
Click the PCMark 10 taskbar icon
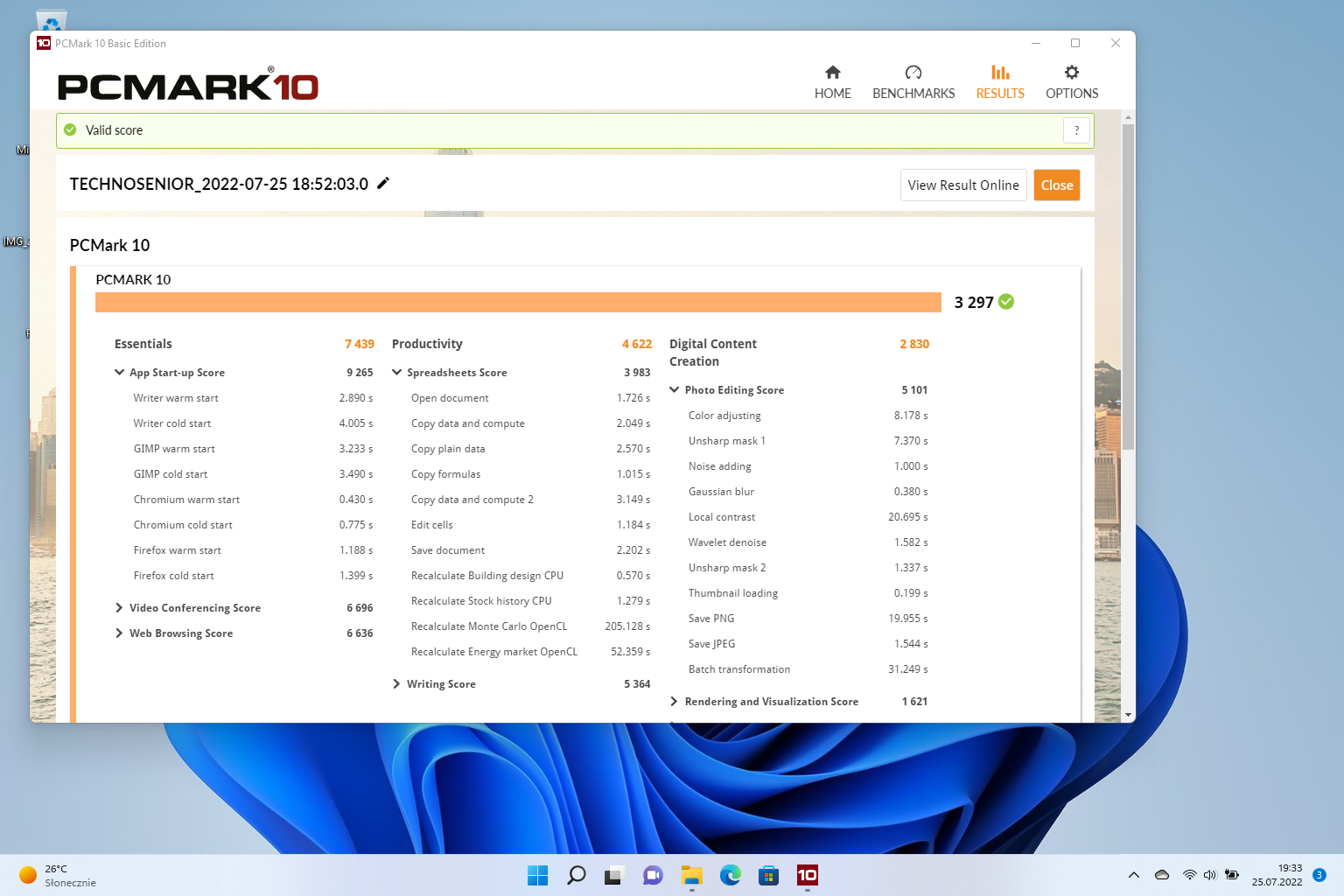point(807,875)
